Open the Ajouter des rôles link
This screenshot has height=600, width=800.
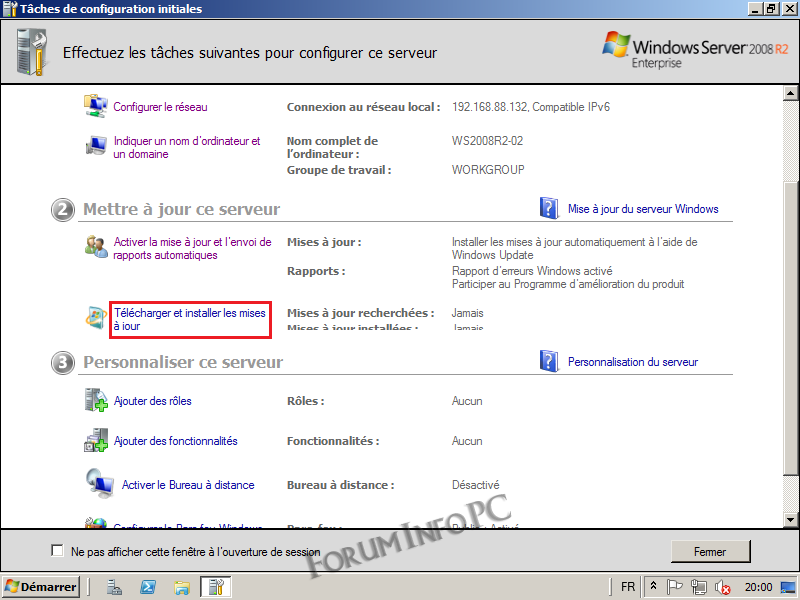coord(153,401)
